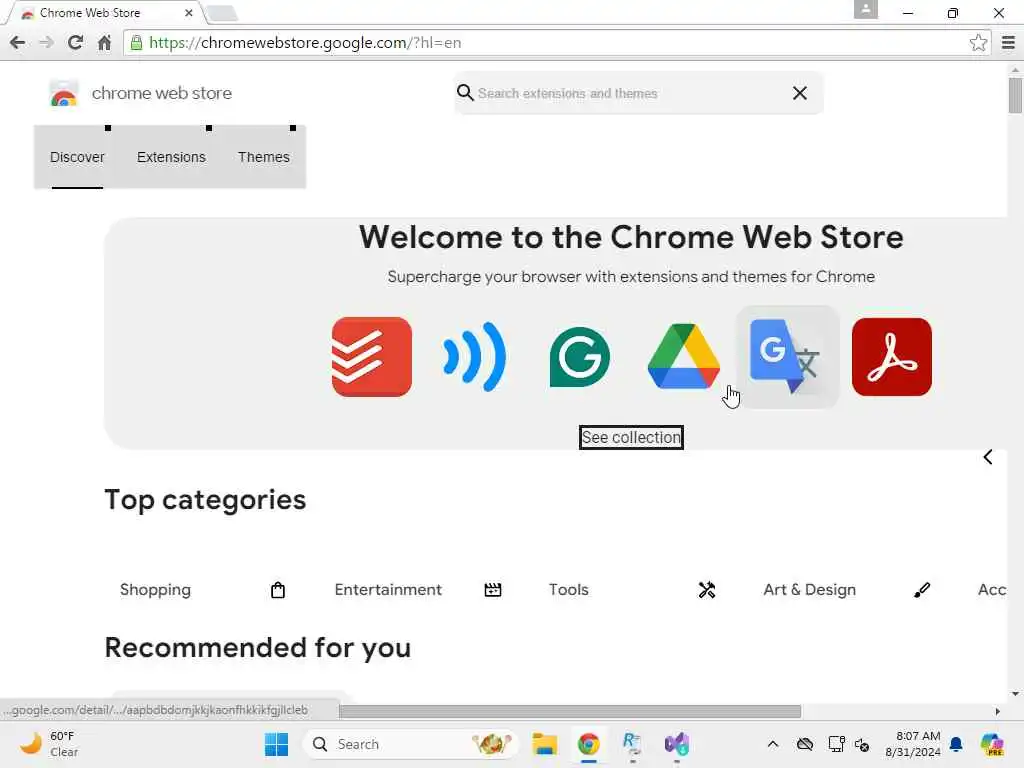Open the Google Drive extension icon
The width and height of the screenshot is (1024, 768).
pyautogui.click(x=684, y=357)
